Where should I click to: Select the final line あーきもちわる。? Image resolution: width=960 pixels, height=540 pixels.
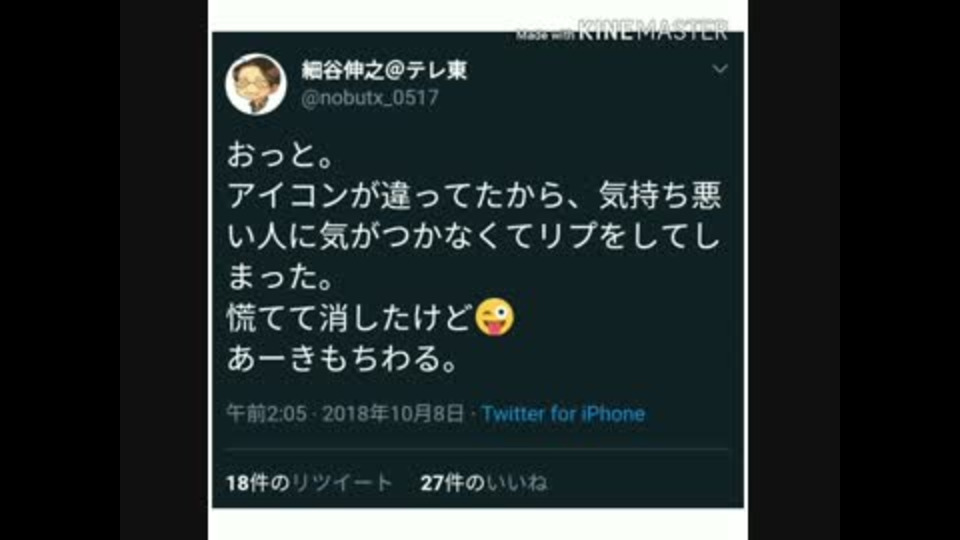tap(342, 359)
